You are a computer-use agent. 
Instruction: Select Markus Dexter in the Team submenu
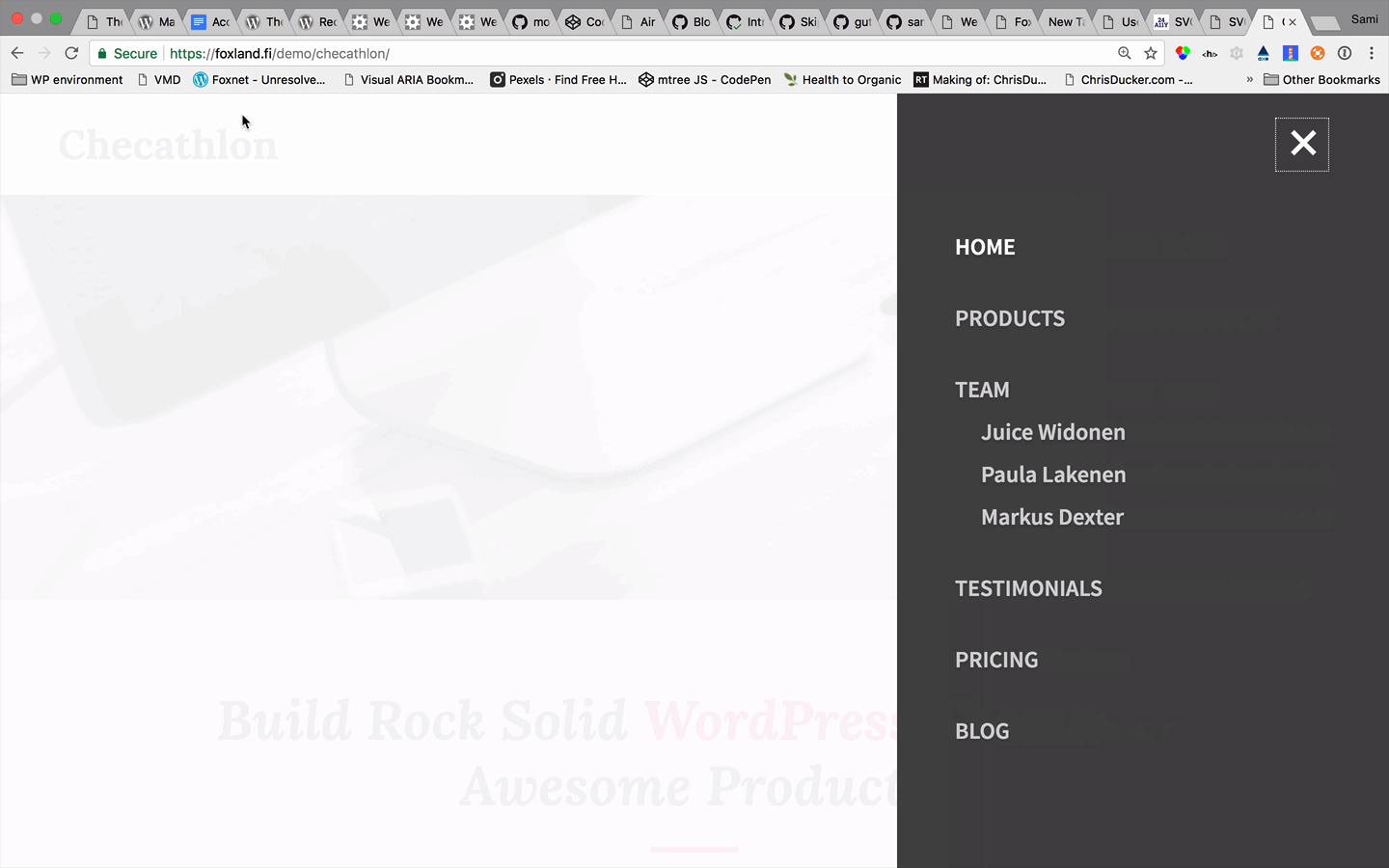point(1052,517)
